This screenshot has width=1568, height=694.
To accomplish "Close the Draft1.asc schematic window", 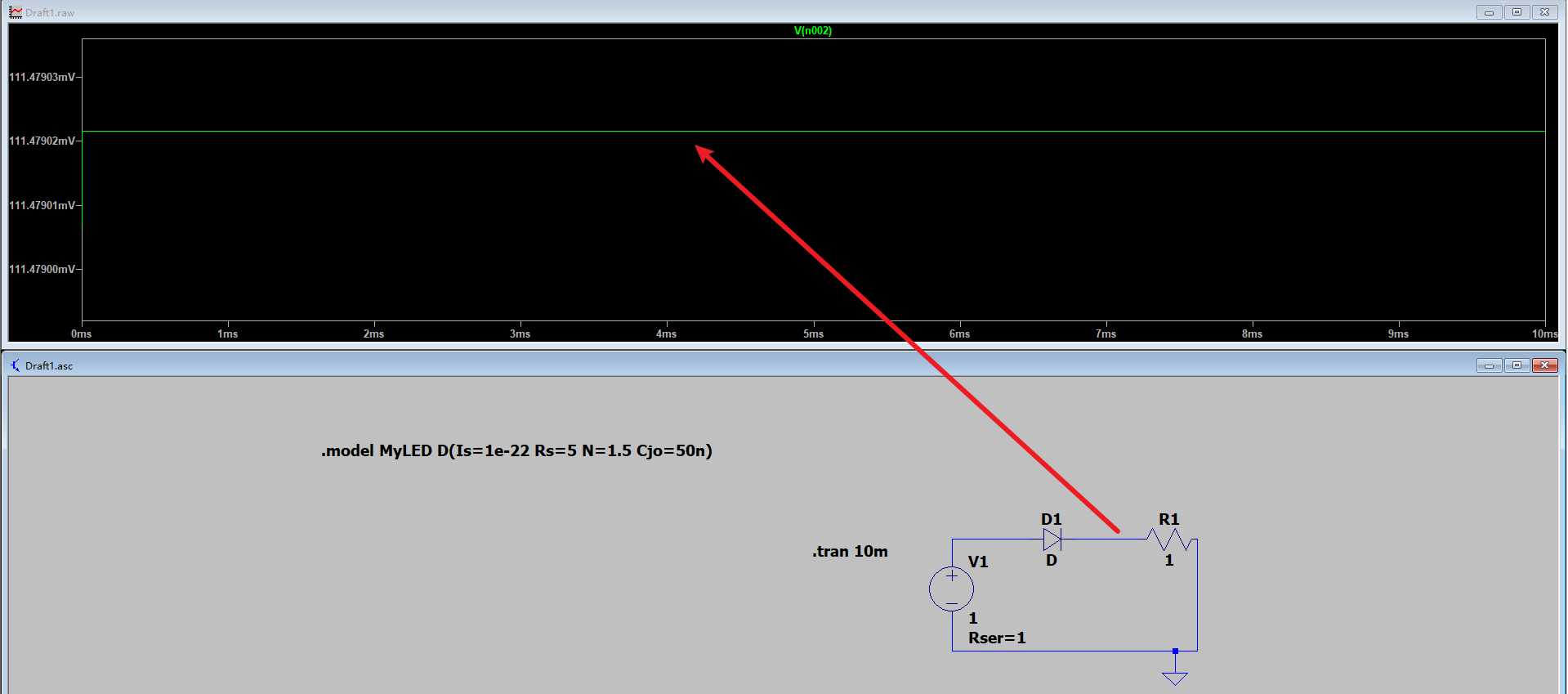I will tap(1544, 365).
